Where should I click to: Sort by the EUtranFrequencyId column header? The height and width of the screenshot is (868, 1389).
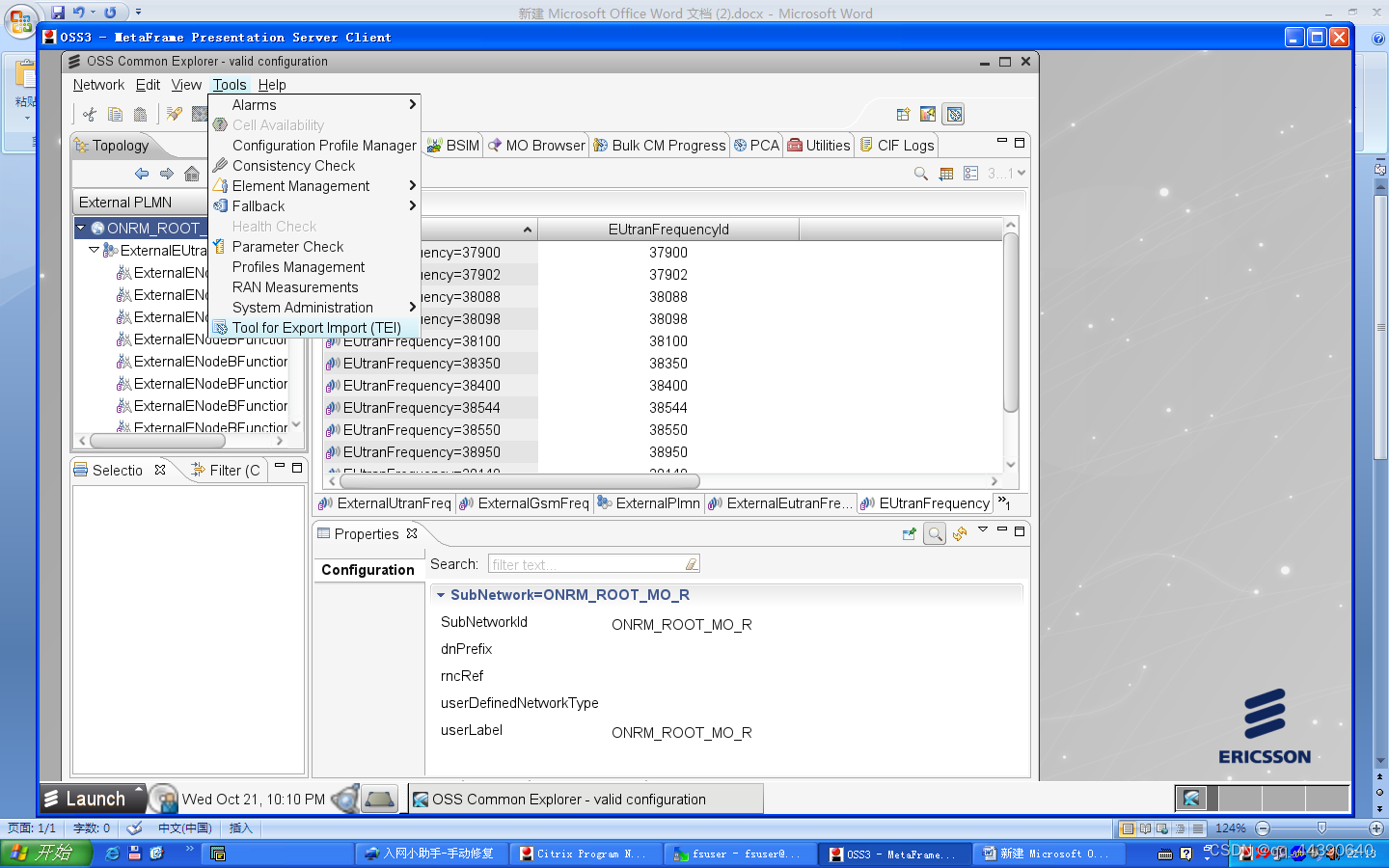coord(668,230)
